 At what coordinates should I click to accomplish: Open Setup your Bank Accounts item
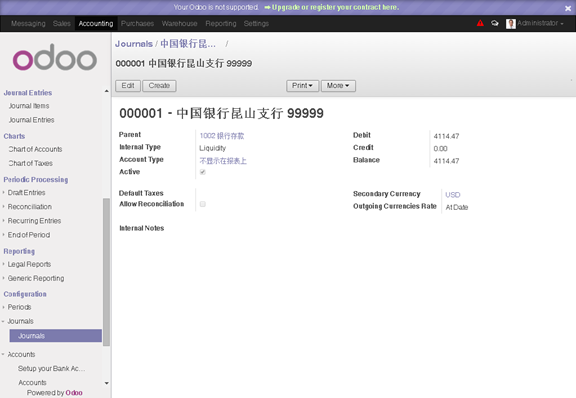pyautogui.click(x=51, y=368)
